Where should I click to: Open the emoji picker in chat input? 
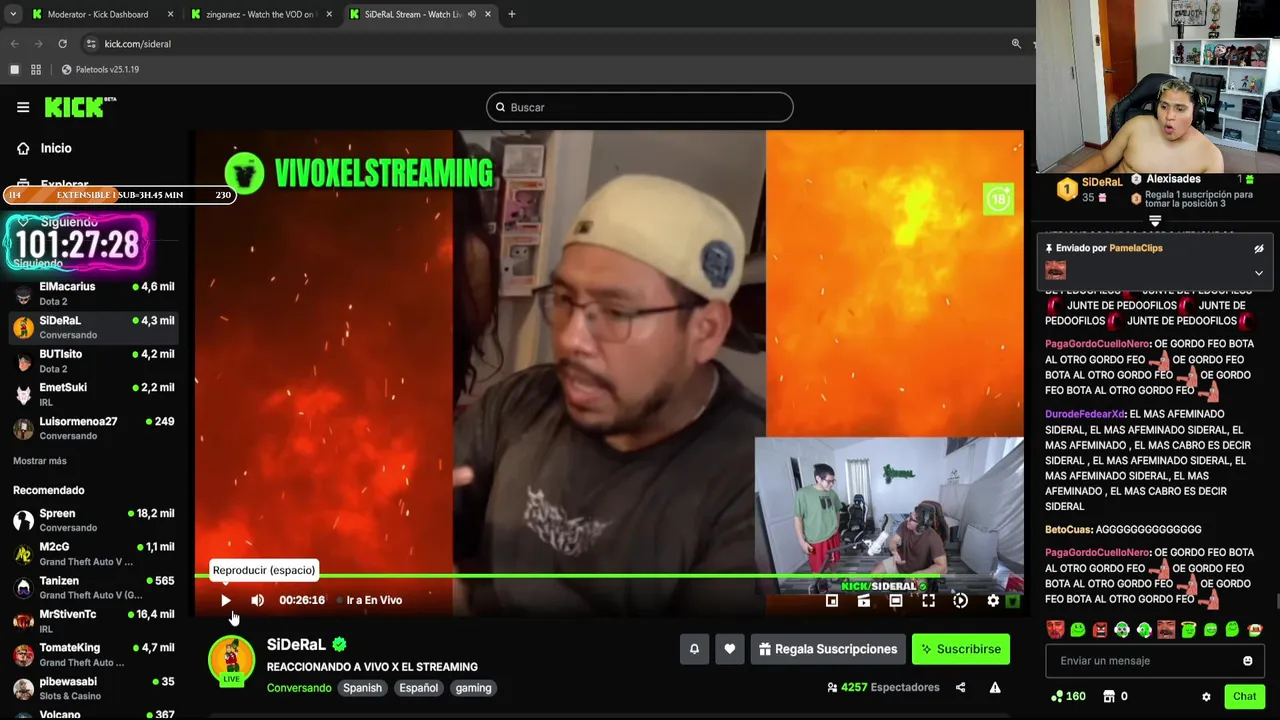click(x=1247, y=661)
